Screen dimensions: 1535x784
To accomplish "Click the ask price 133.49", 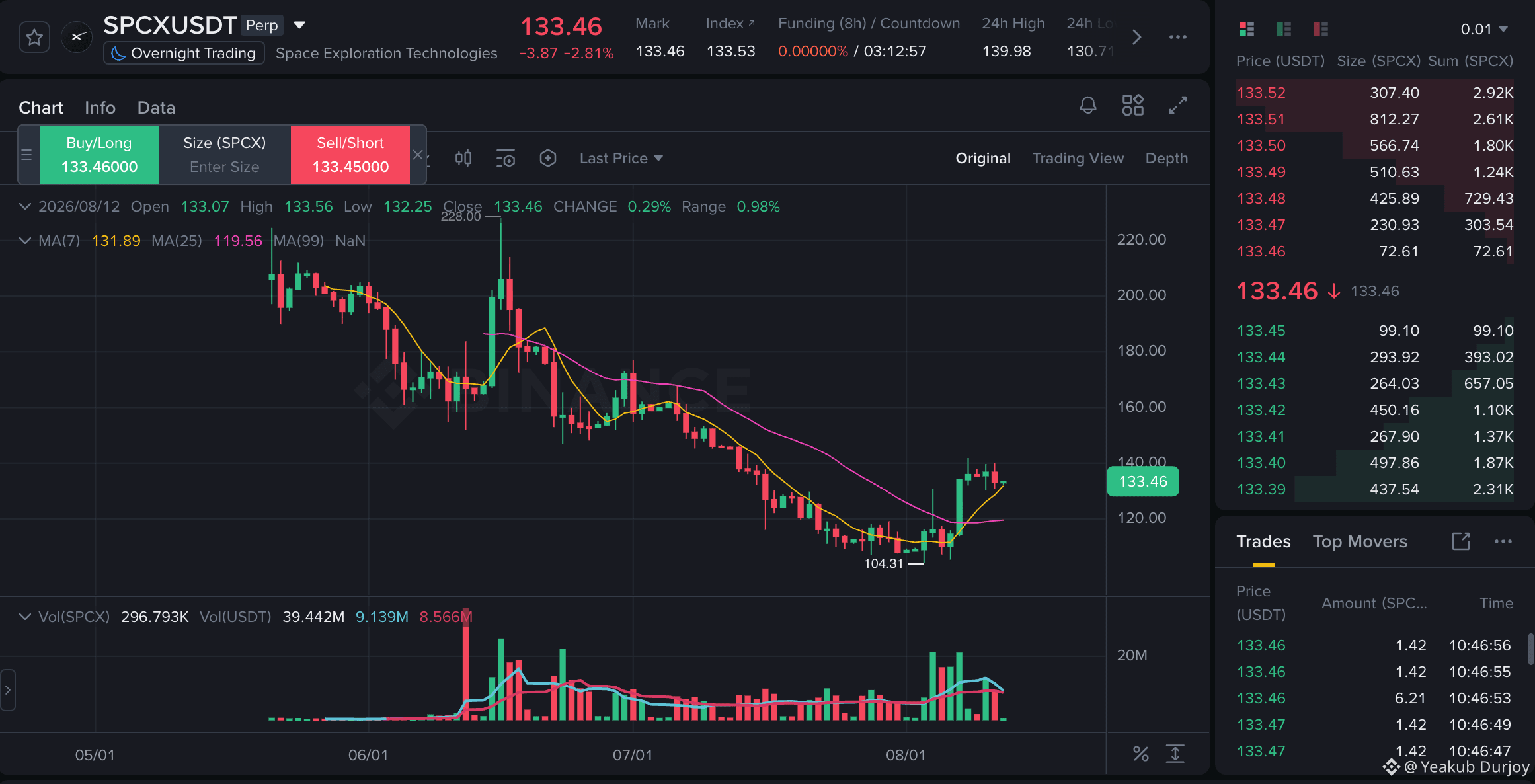I will pos(1261,172).
